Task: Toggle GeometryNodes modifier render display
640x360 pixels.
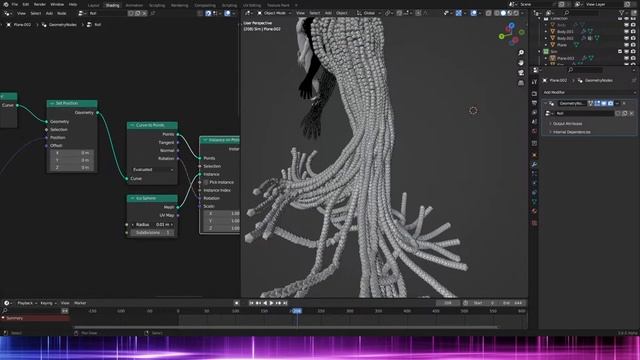Action: pos(610,103)
